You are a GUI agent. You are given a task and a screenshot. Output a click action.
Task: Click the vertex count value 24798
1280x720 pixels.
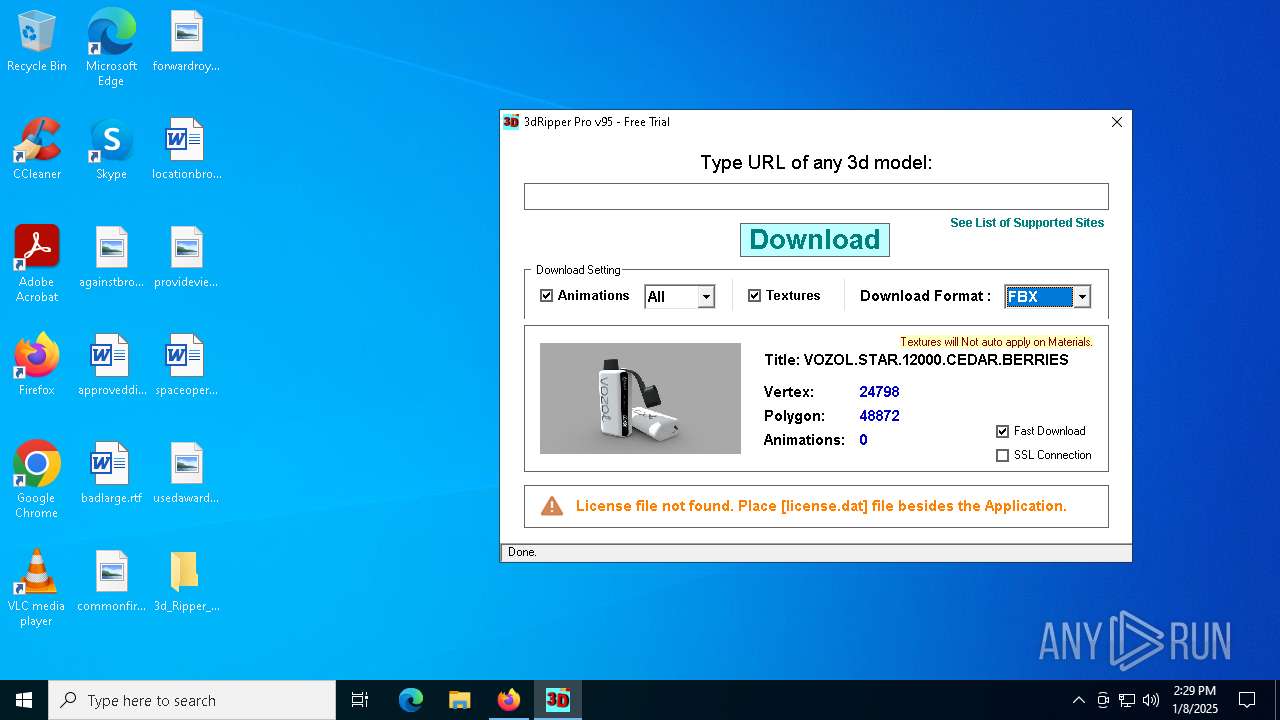(x=879, y=392)
